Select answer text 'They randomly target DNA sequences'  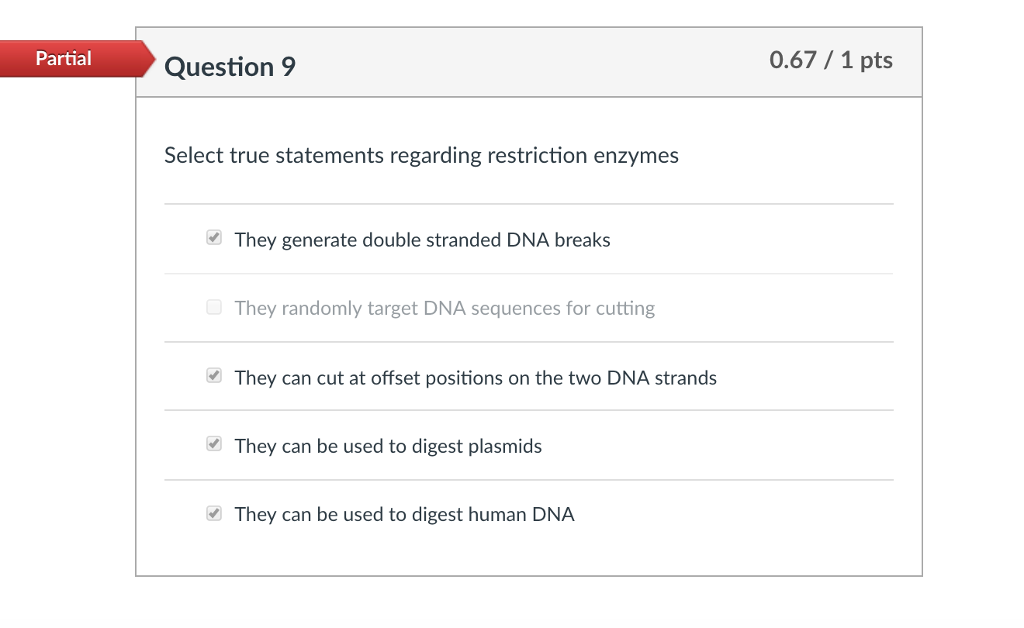(x=445, y=308)
